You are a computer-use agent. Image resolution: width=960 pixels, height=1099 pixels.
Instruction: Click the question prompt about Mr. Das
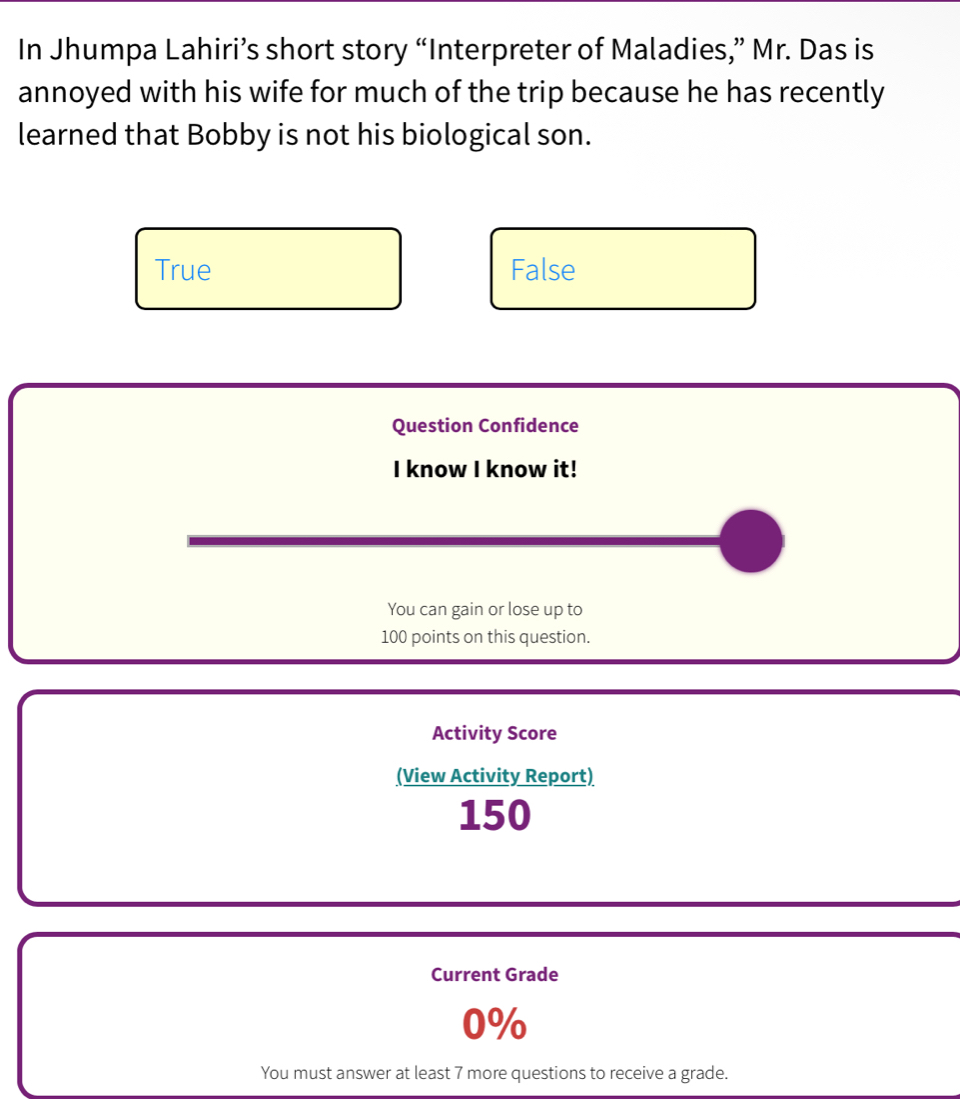450,90
